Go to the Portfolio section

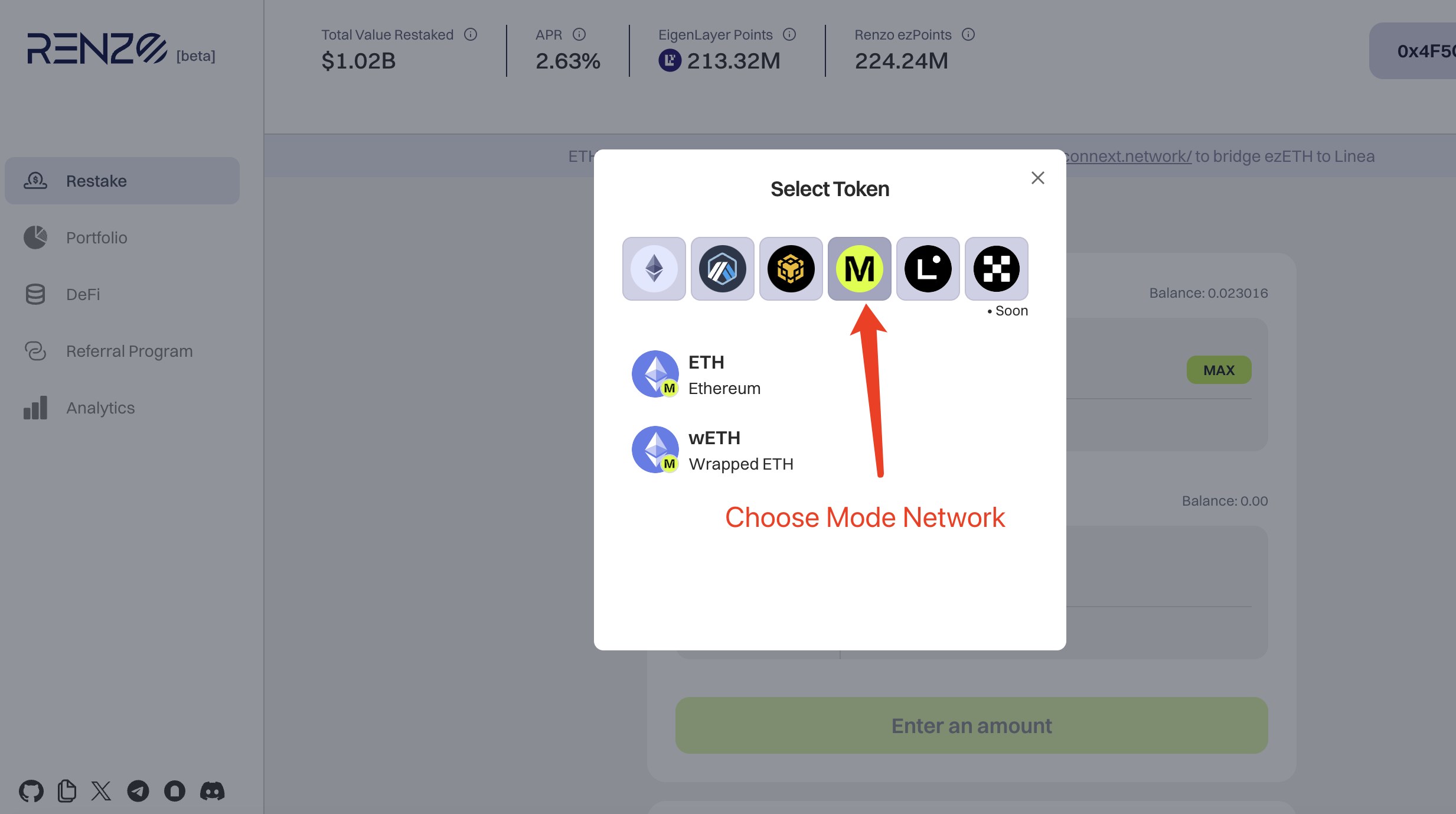click(x=96, y=237)
